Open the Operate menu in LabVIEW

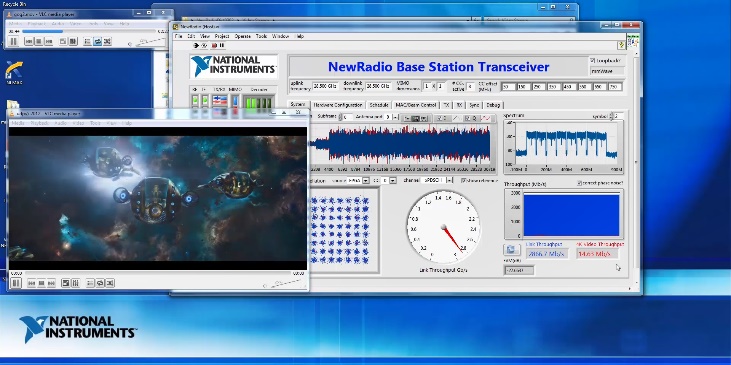point(242,36)
